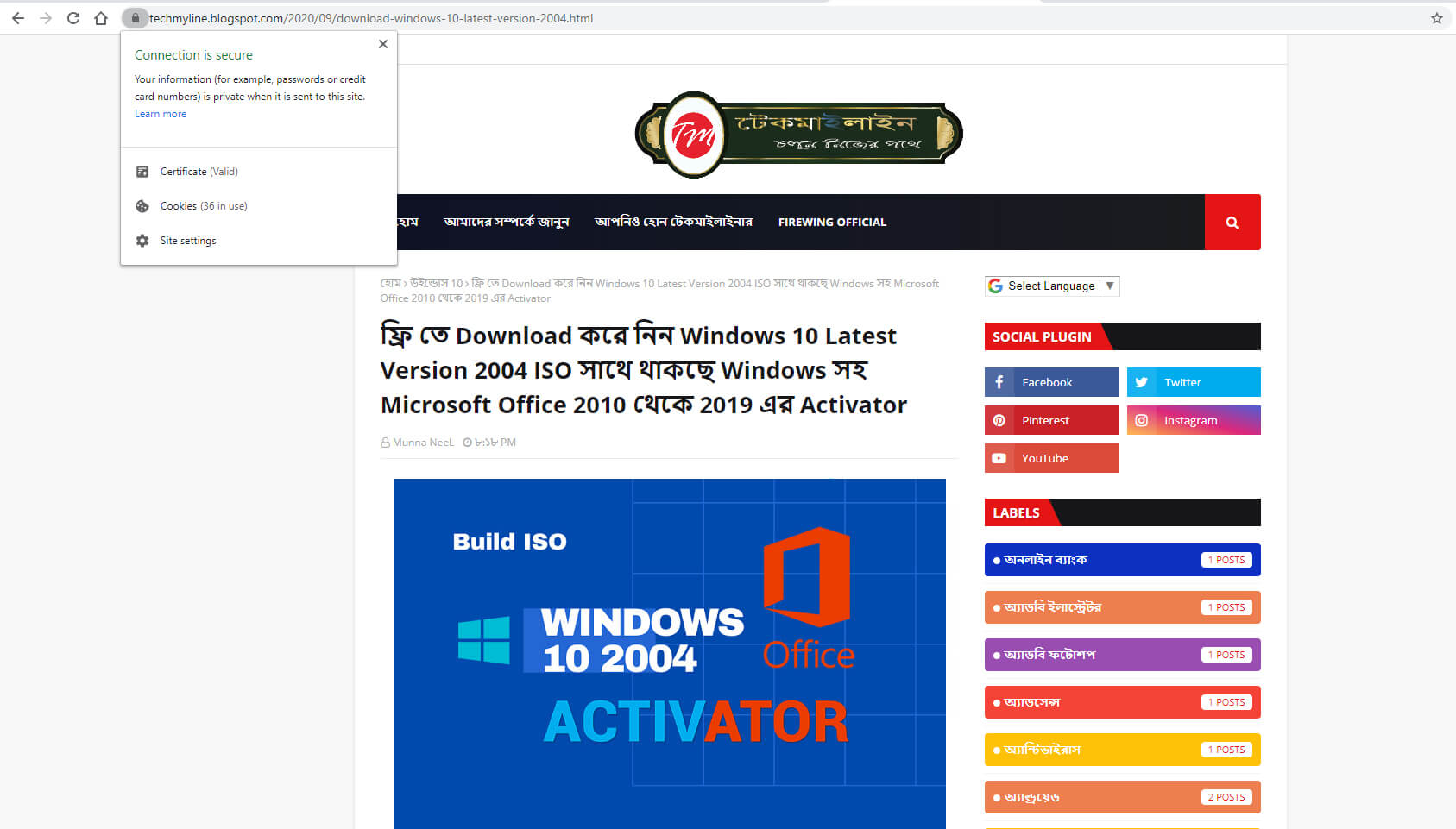The height and width of the screenshot is (829, 1456).
Task: Click the Twitter bird icon
Action: [x=1142, y=382]
